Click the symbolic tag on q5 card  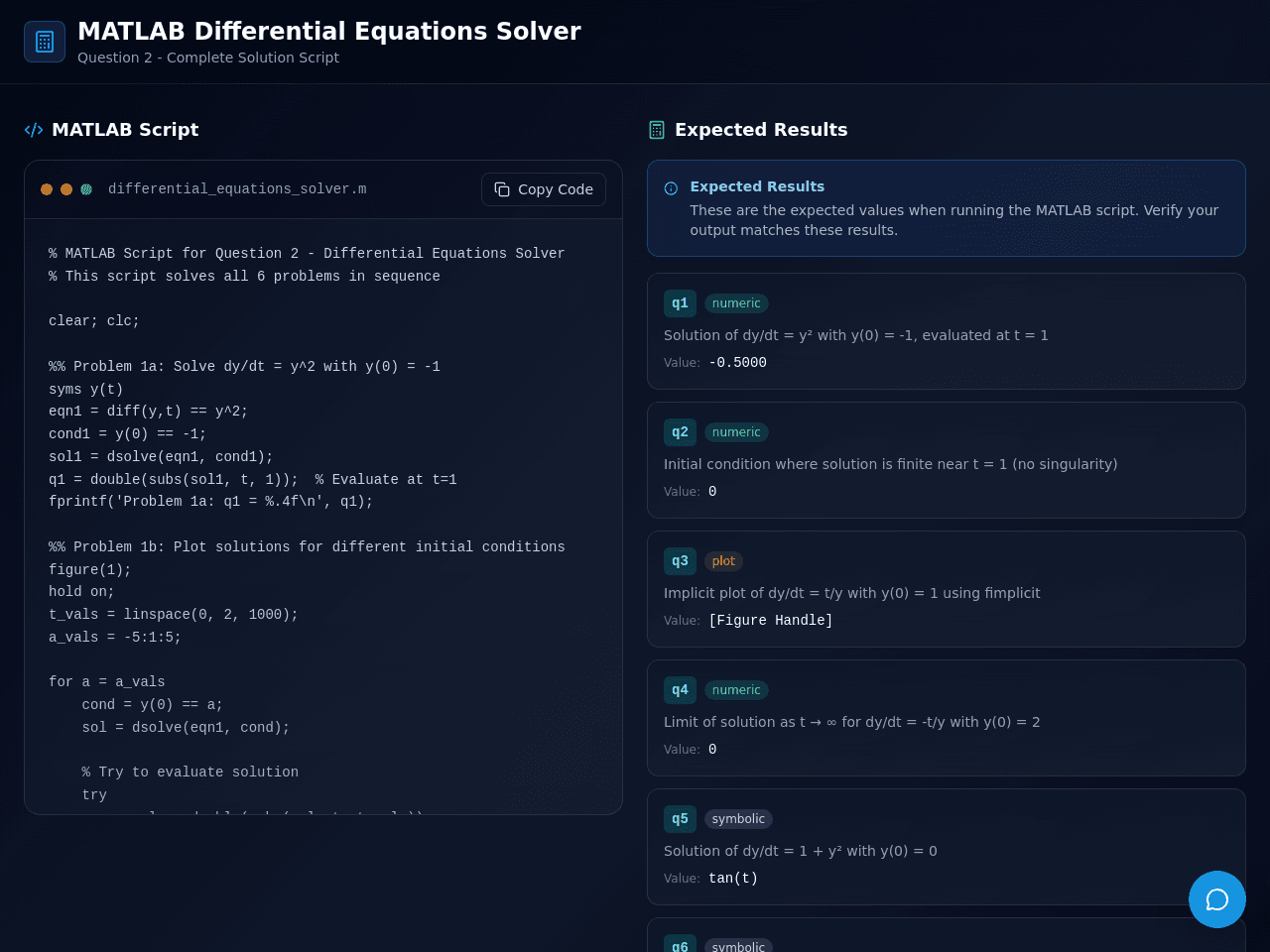click(x=738, y=819)
